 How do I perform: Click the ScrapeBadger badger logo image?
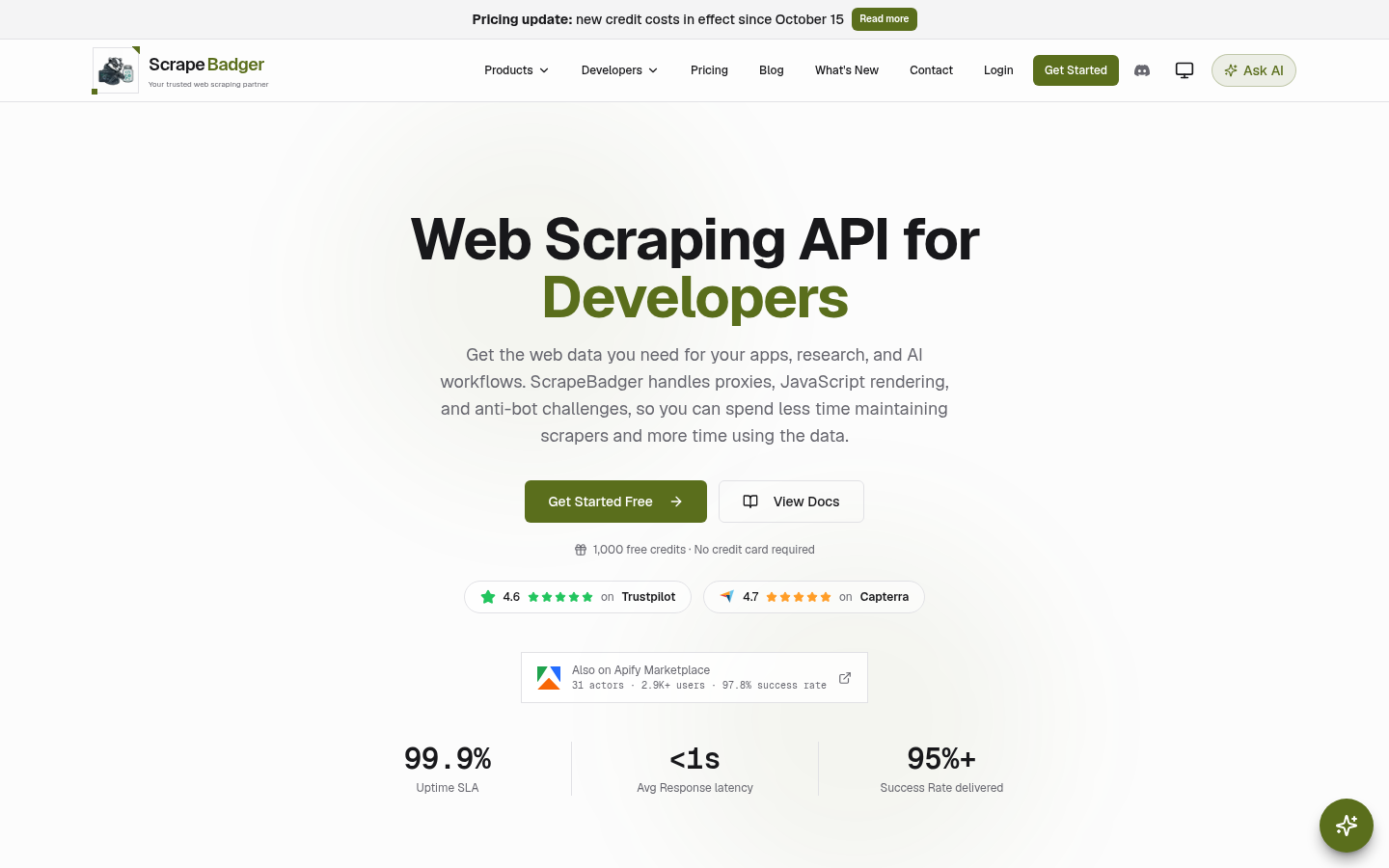(116, 70)
